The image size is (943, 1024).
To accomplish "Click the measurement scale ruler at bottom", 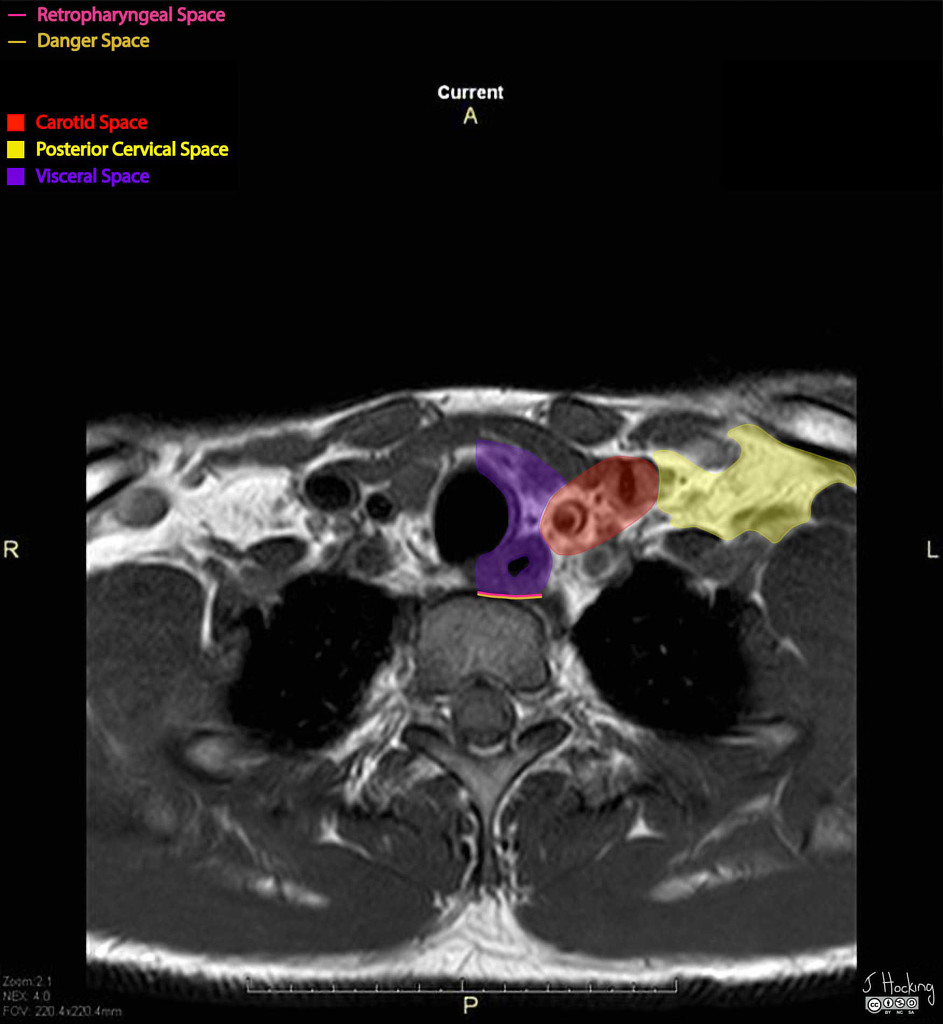I will pos(462,990).
